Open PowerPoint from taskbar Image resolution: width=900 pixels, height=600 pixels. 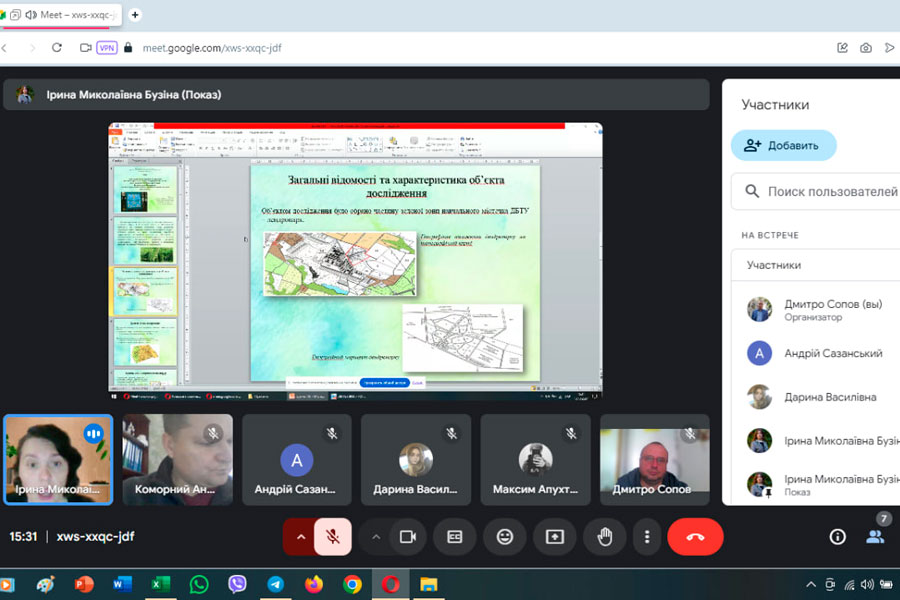tap(84, 584)
